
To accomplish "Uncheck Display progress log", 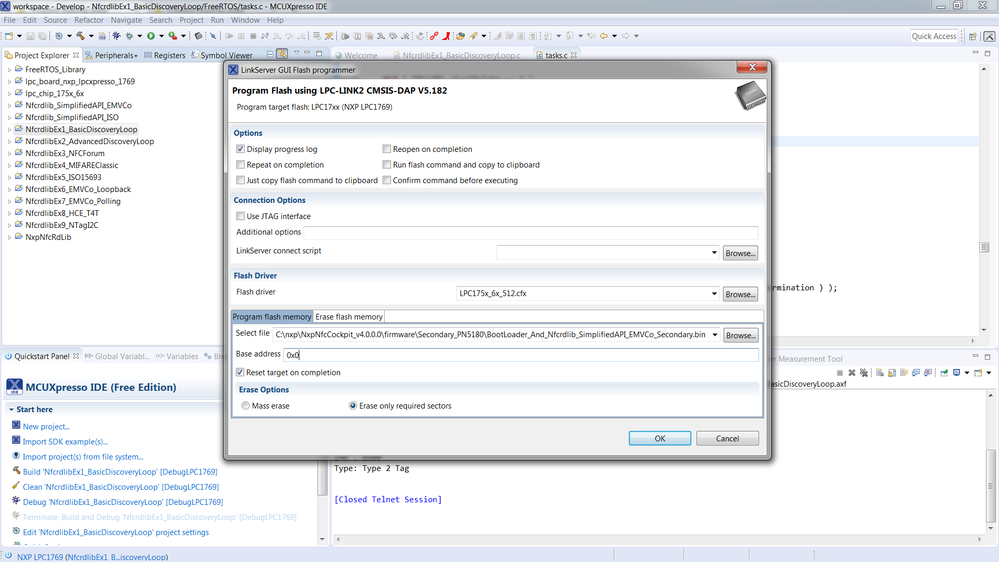I will [240, 149].
